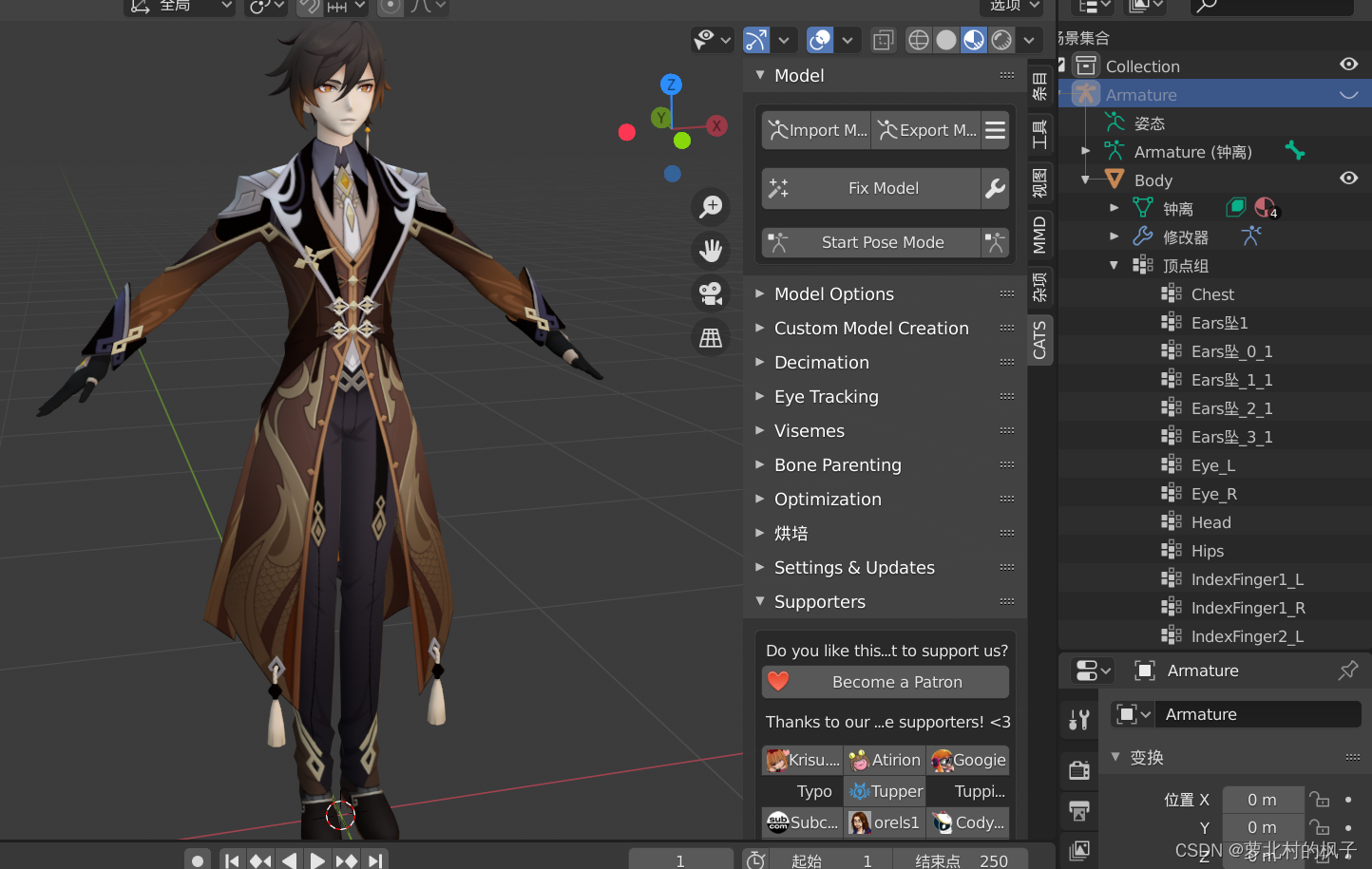Click pose icon right of Start Pose Mode
Screen dimensions: 1372x869
[995, 242]
